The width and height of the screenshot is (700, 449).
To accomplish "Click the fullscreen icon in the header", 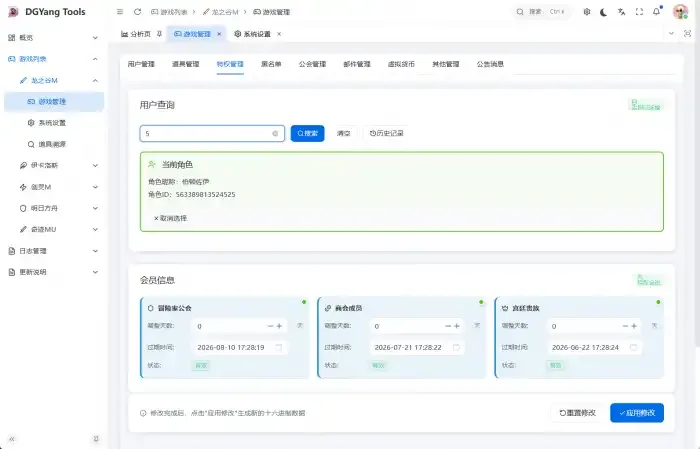I will tap(639, 12).
